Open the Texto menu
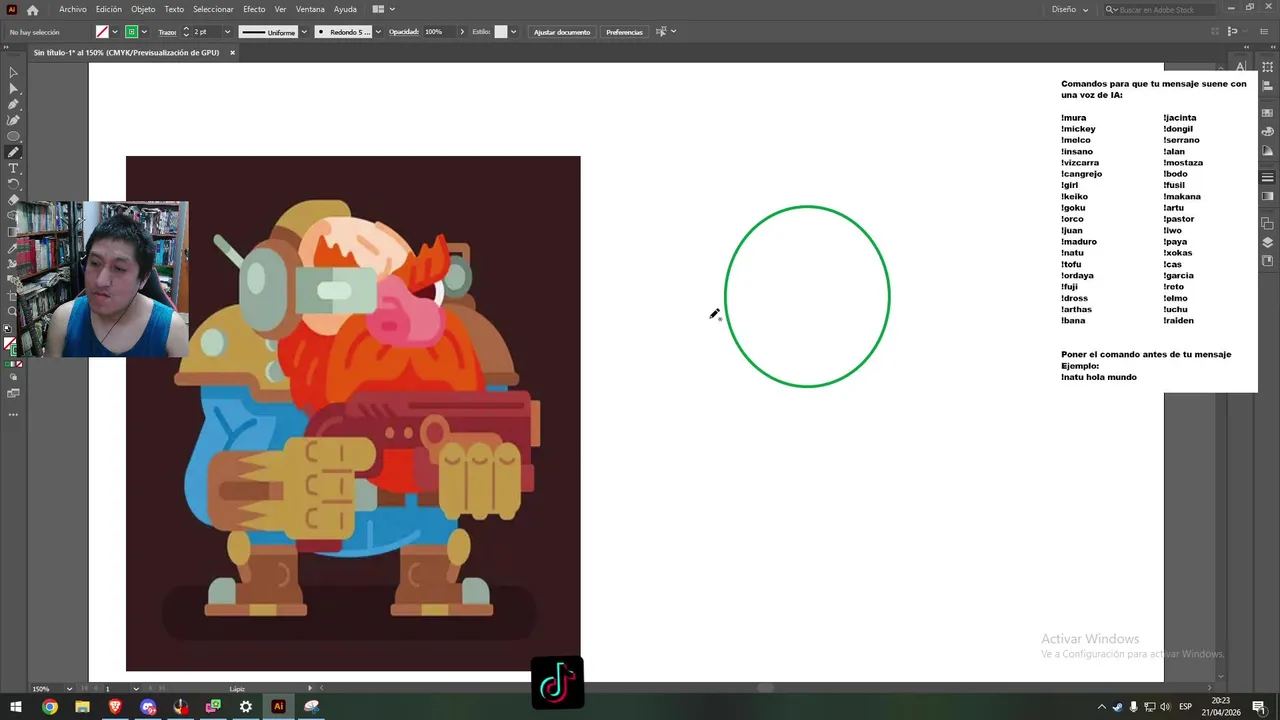1280x720 pixels. coord(174,9)
